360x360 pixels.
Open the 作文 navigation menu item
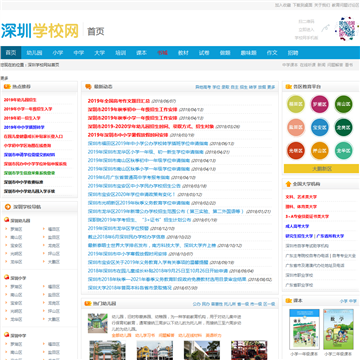[x=272, y=53]
